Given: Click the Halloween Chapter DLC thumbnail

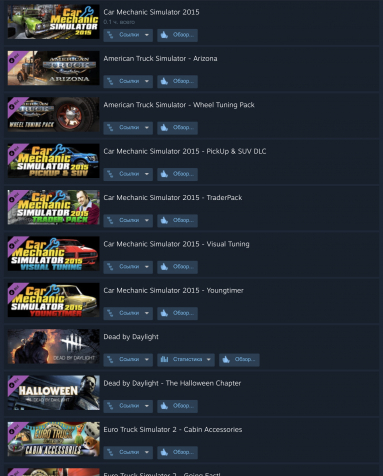Looking at the screenshot, I should pos(53,393).
